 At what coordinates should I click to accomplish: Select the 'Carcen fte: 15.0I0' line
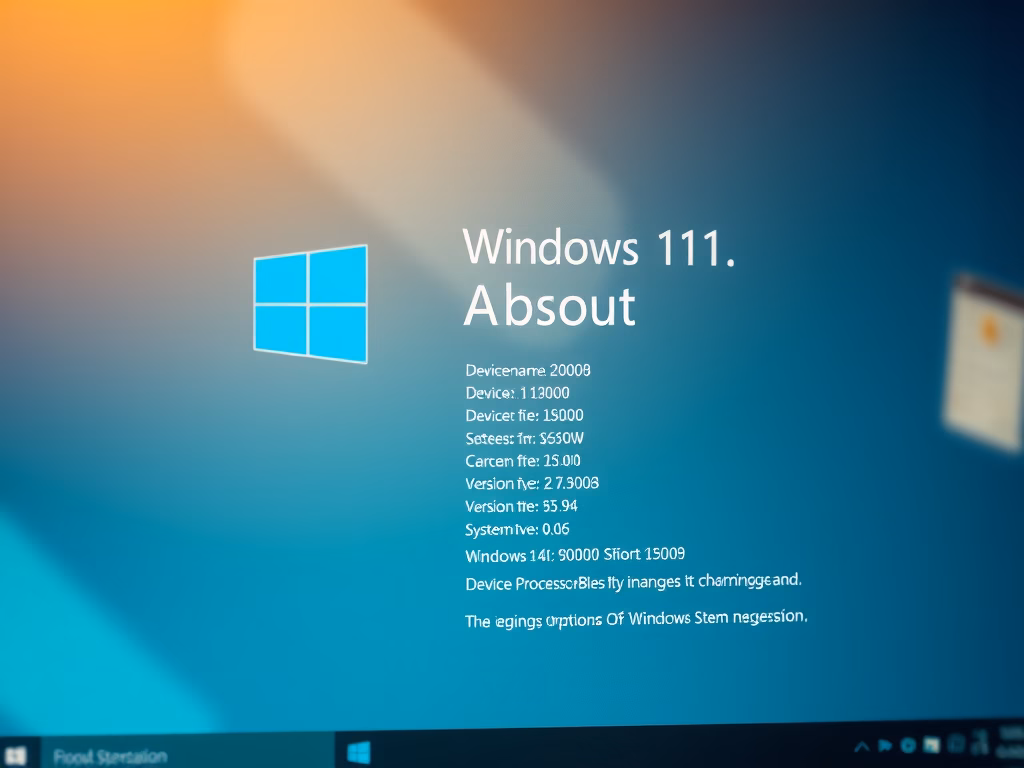pyautogui.click(x=522, y=460)
